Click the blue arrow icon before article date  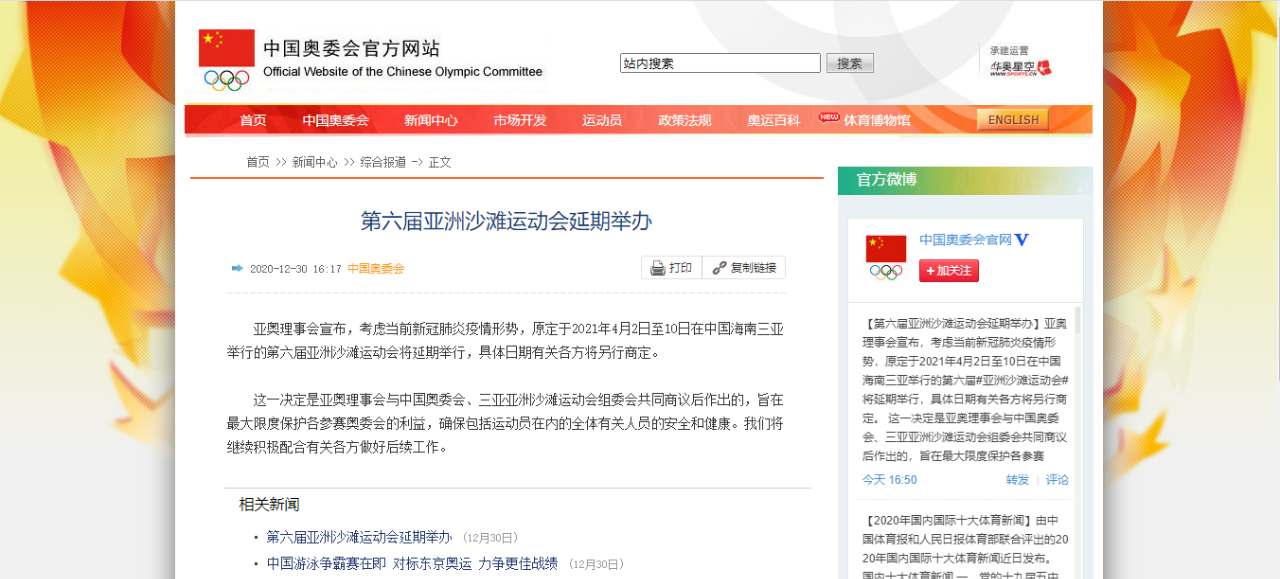pos(237,268)
